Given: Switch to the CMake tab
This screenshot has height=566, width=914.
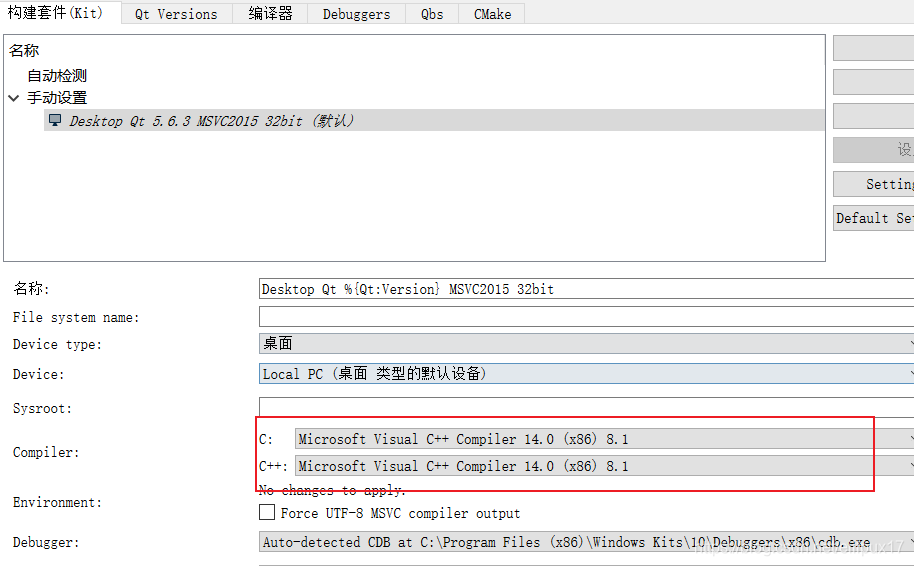Looking at the screenshot, I should [492, 14].
